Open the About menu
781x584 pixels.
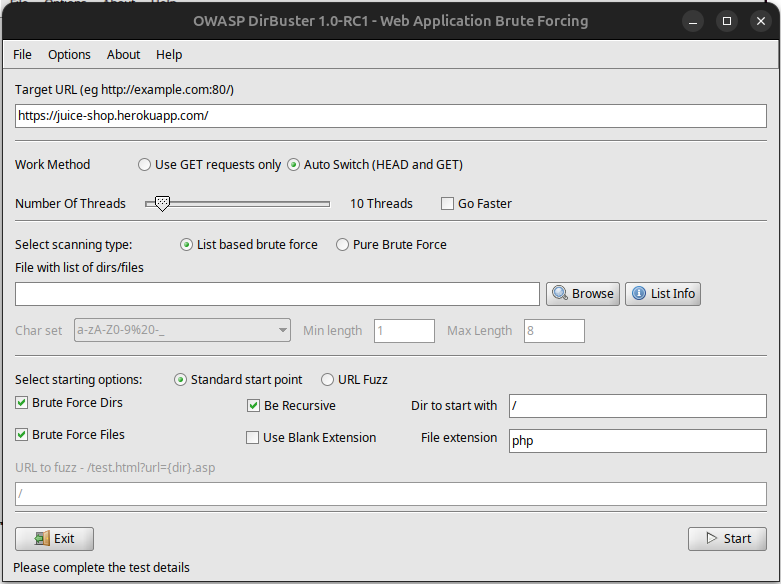point(123,54)
